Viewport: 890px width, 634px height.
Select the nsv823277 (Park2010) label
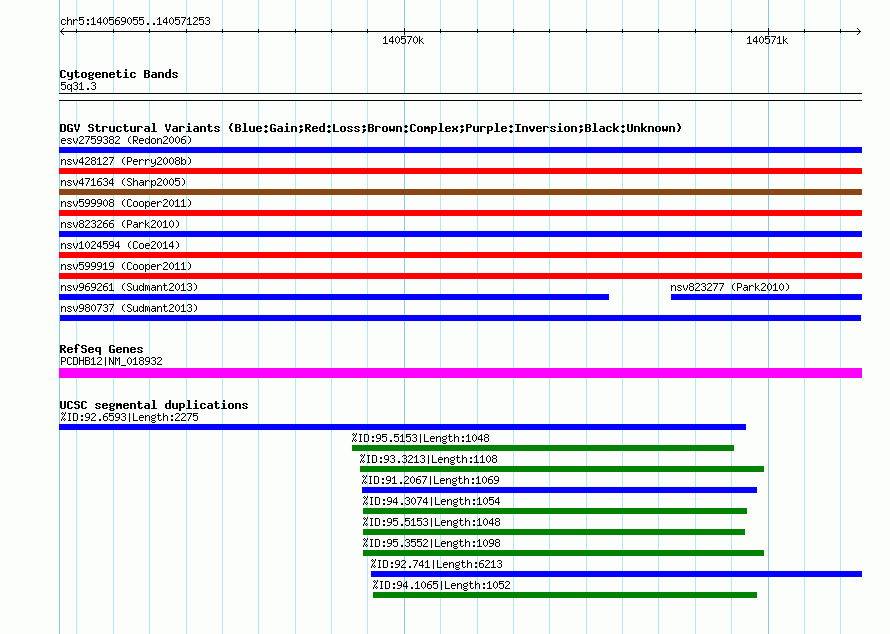730,287
